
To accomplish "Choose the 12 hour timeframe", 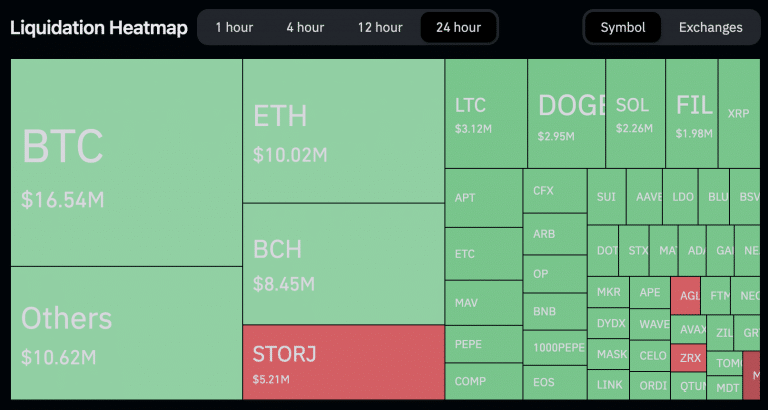I will coord(380,27).
